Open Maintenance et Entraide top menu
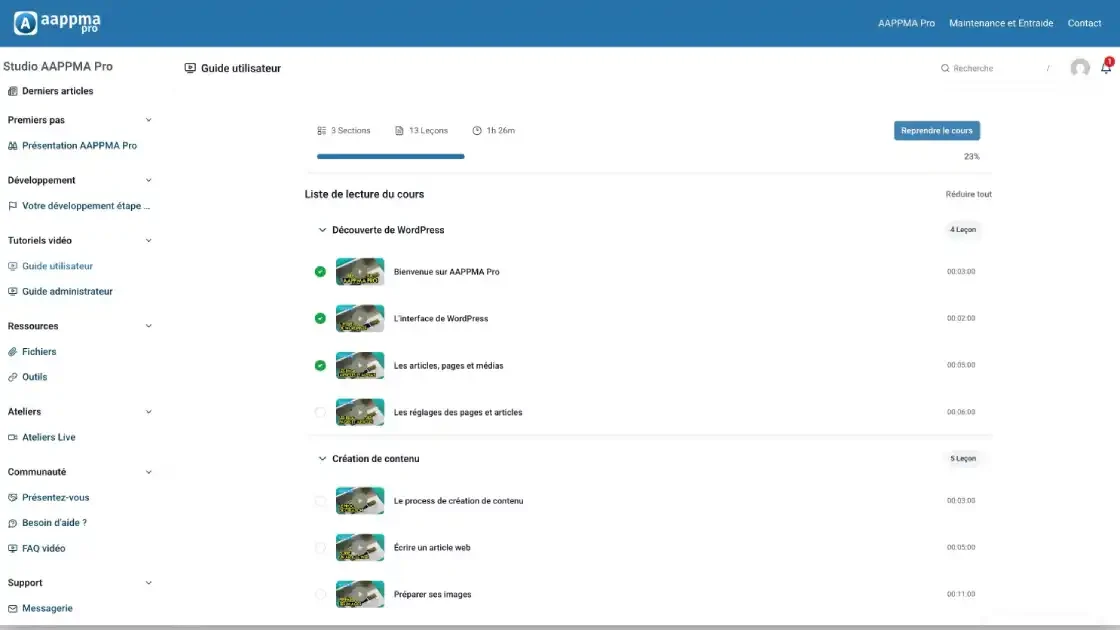 coord(1001,23)
